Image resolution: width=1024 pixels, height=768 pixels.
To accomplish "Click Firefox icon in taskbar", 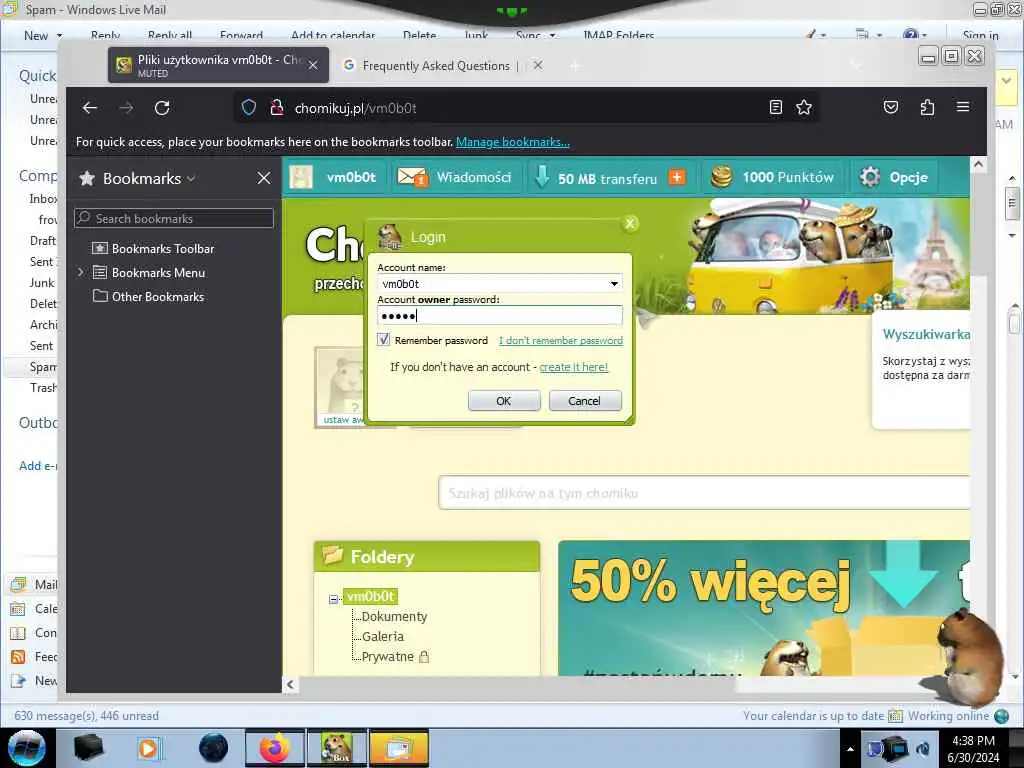I will 275,748.
